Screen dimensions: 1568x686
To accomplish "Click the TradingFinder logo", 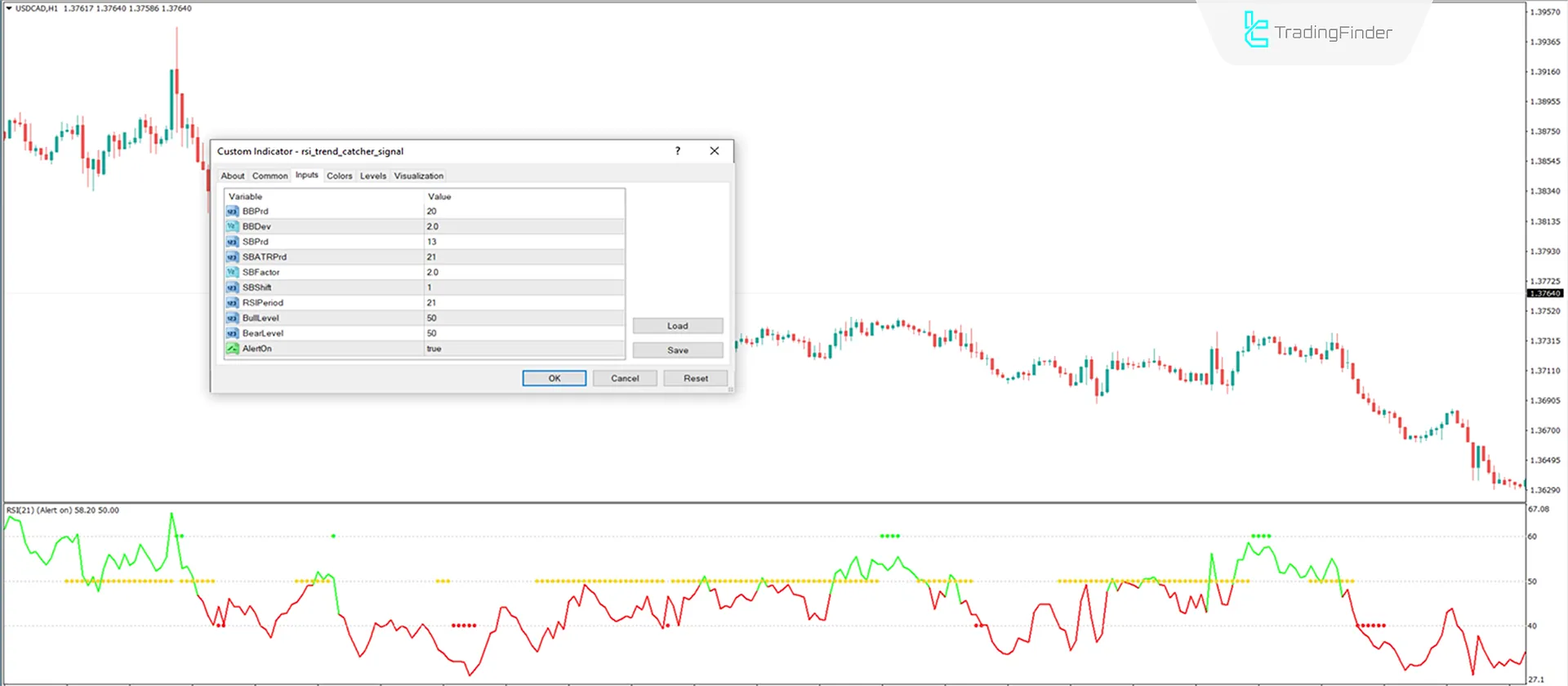I will pyautogui.click(x=1316, y=31).
